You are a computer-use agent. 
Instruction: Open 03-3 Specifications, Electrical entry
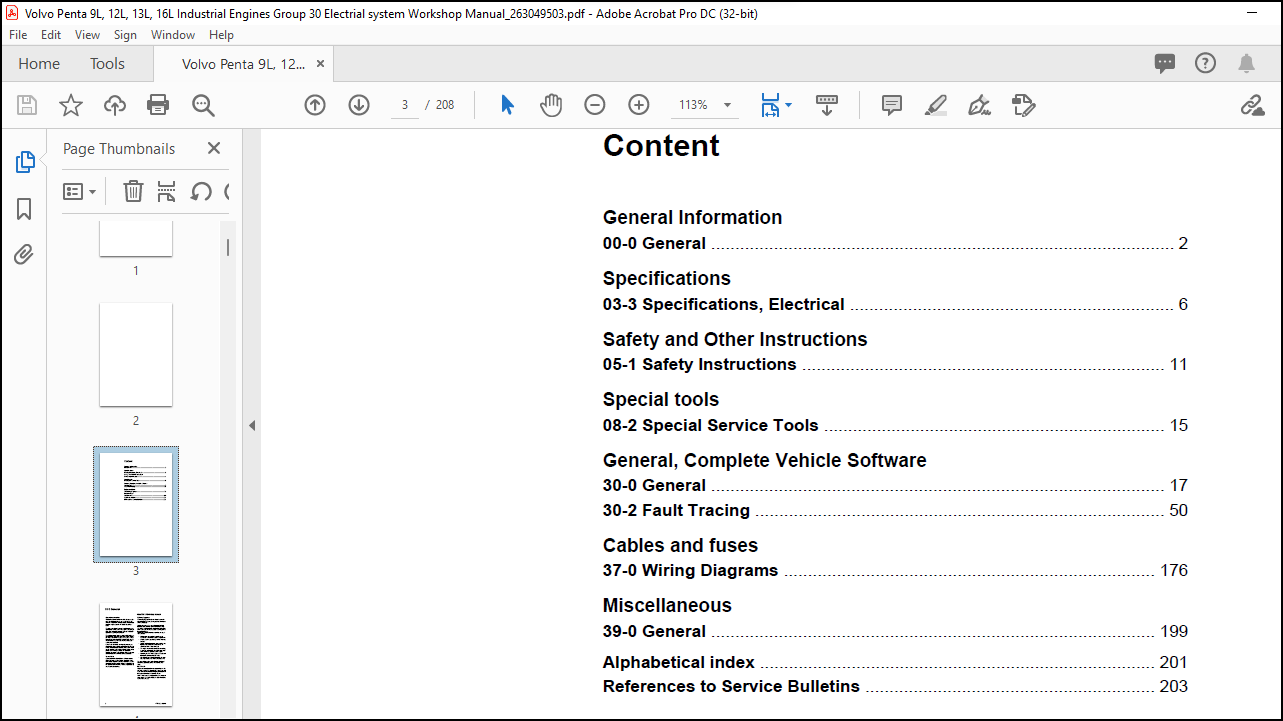pos(895,304)
